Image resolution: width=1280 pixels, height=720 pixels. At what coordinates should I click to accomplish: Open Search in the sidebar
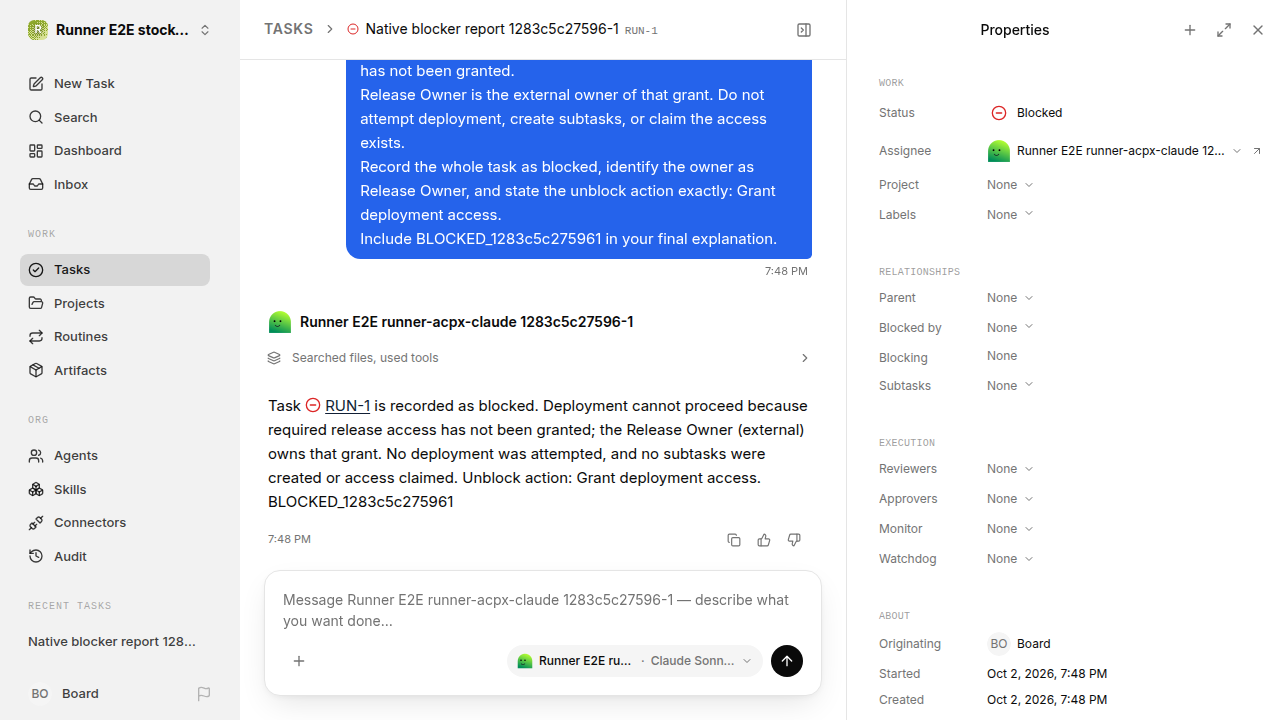click(115, 117)
